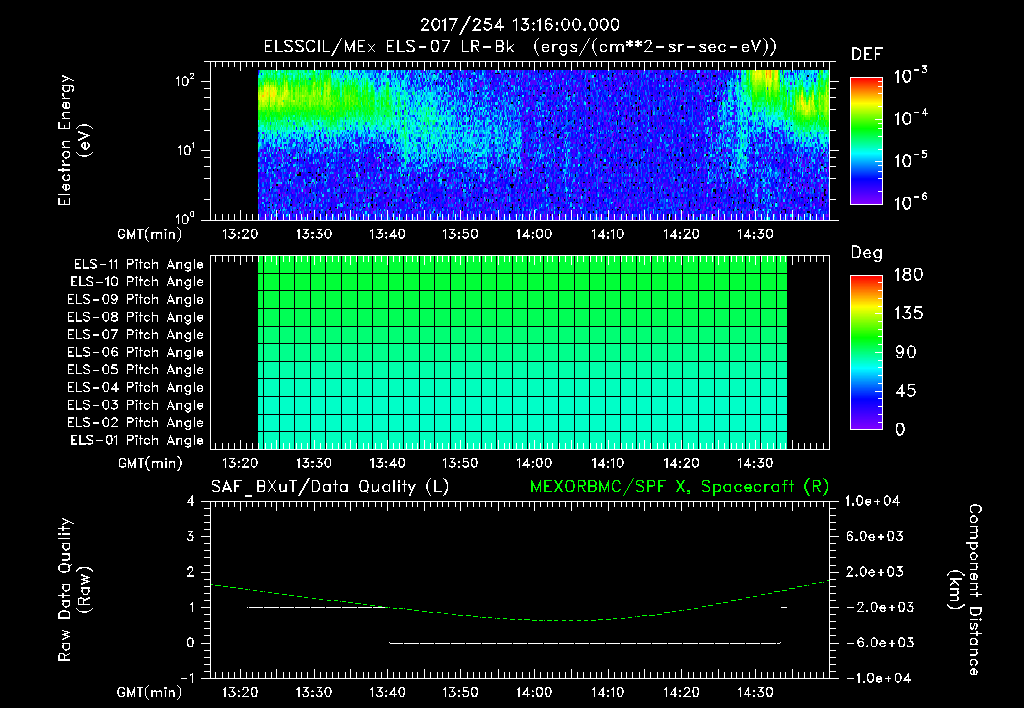Click 14:00 on spectrogram time axis
This screenshot has height=708, width=1024.
(534, 234)
